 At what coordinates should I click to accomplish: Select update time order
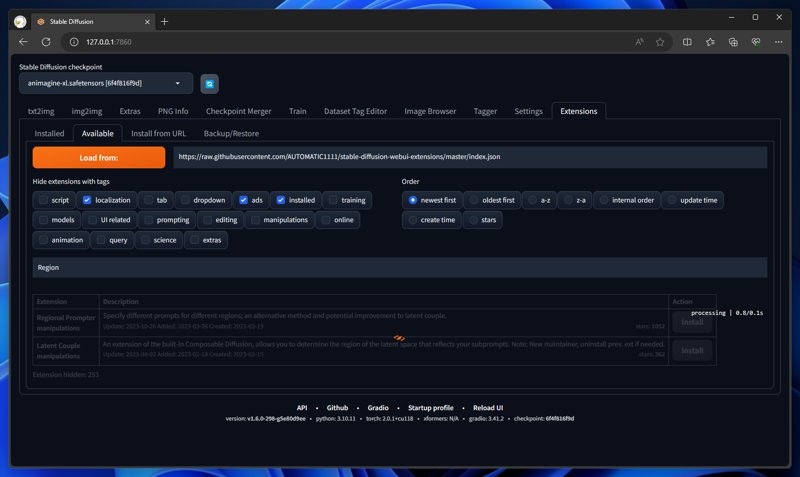672,200
